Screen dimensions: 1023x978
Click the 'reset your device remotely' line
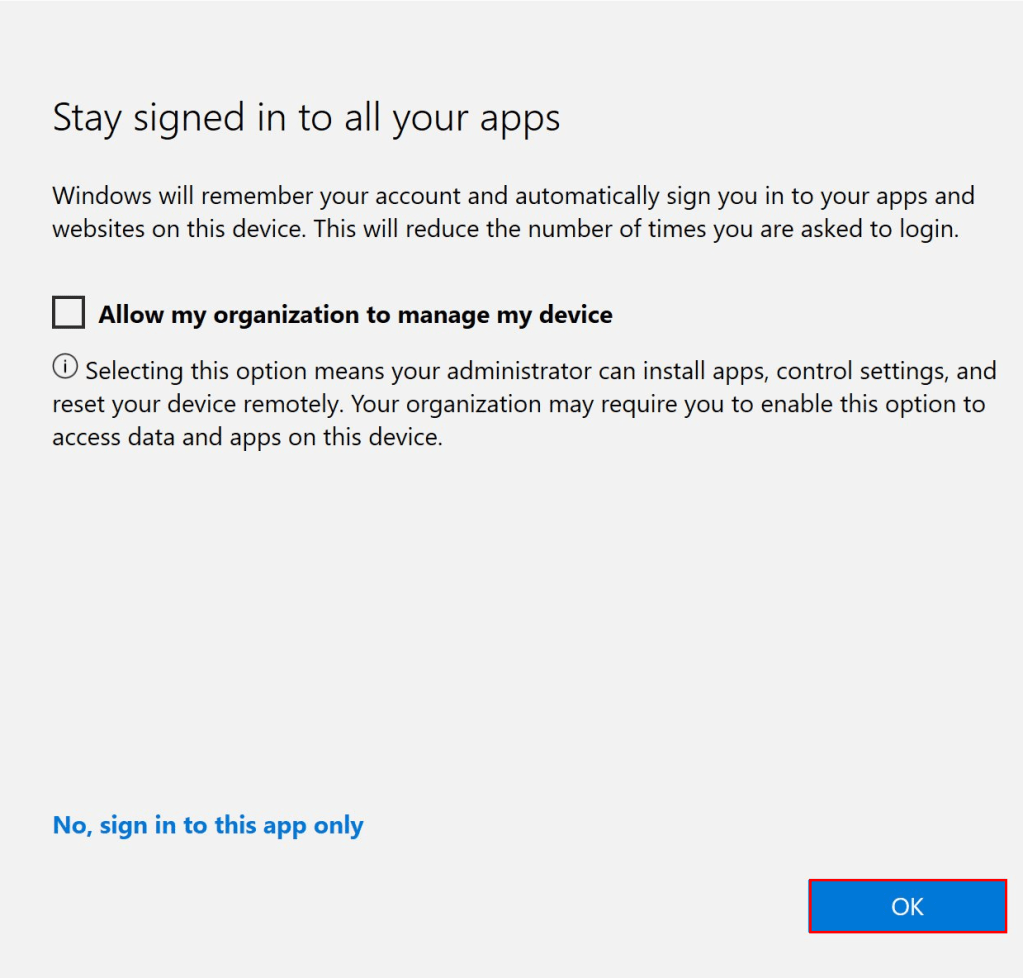tap(198, 404)
